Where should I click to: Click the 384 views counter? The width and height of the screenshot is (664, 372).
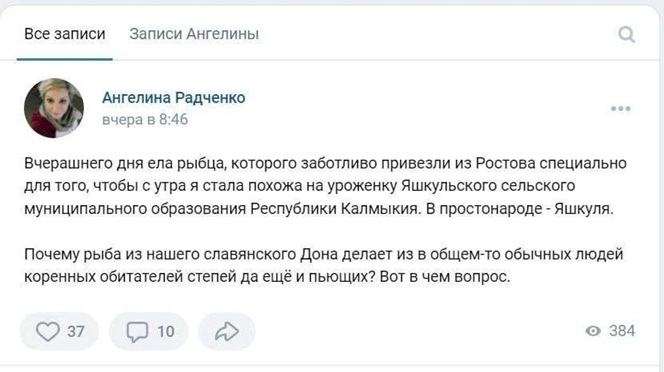(x=622, y=331)
